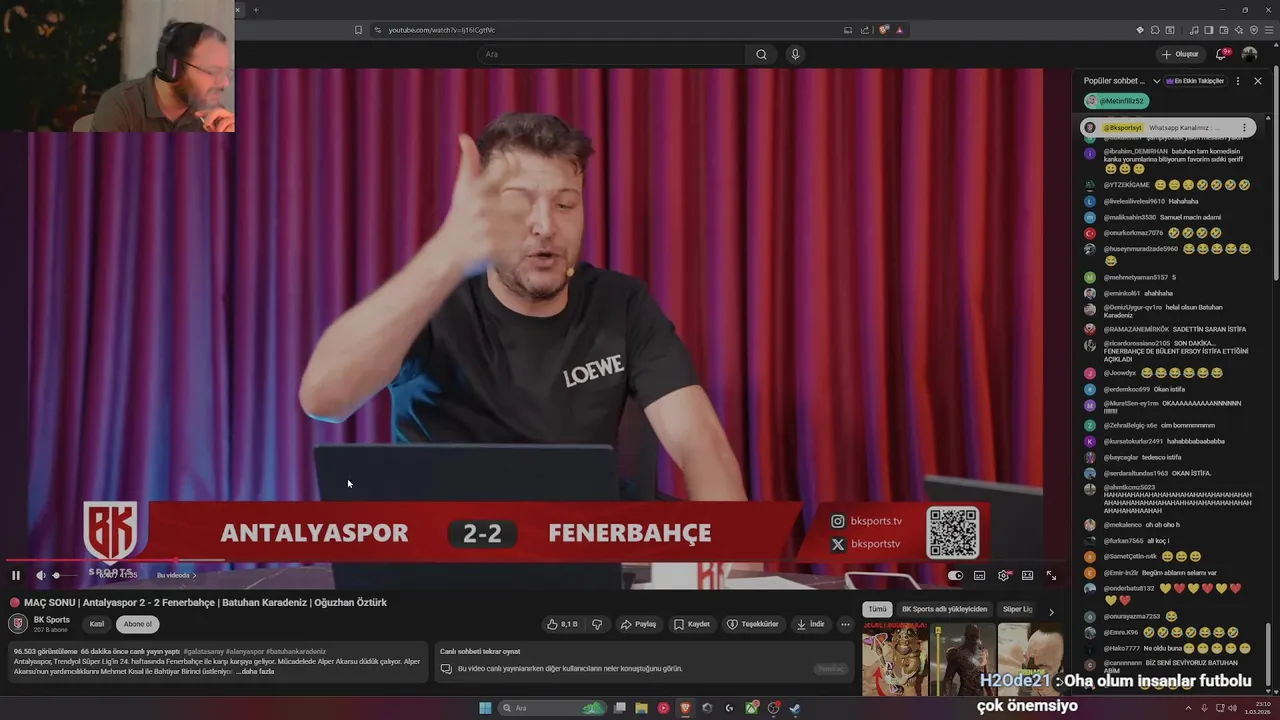Show more filter chips with right arrow
This screenshot has height=720, width=1280.
pos(1051,611)
